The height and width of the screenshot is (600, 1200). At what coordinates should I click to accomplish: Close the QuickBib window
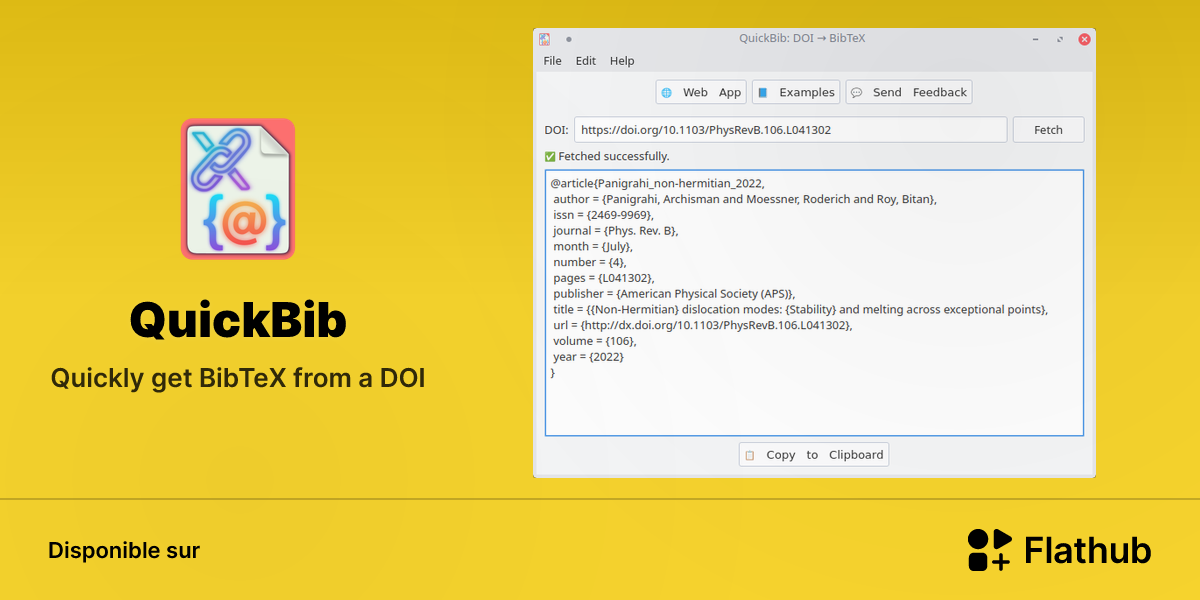coord(1084,39)
